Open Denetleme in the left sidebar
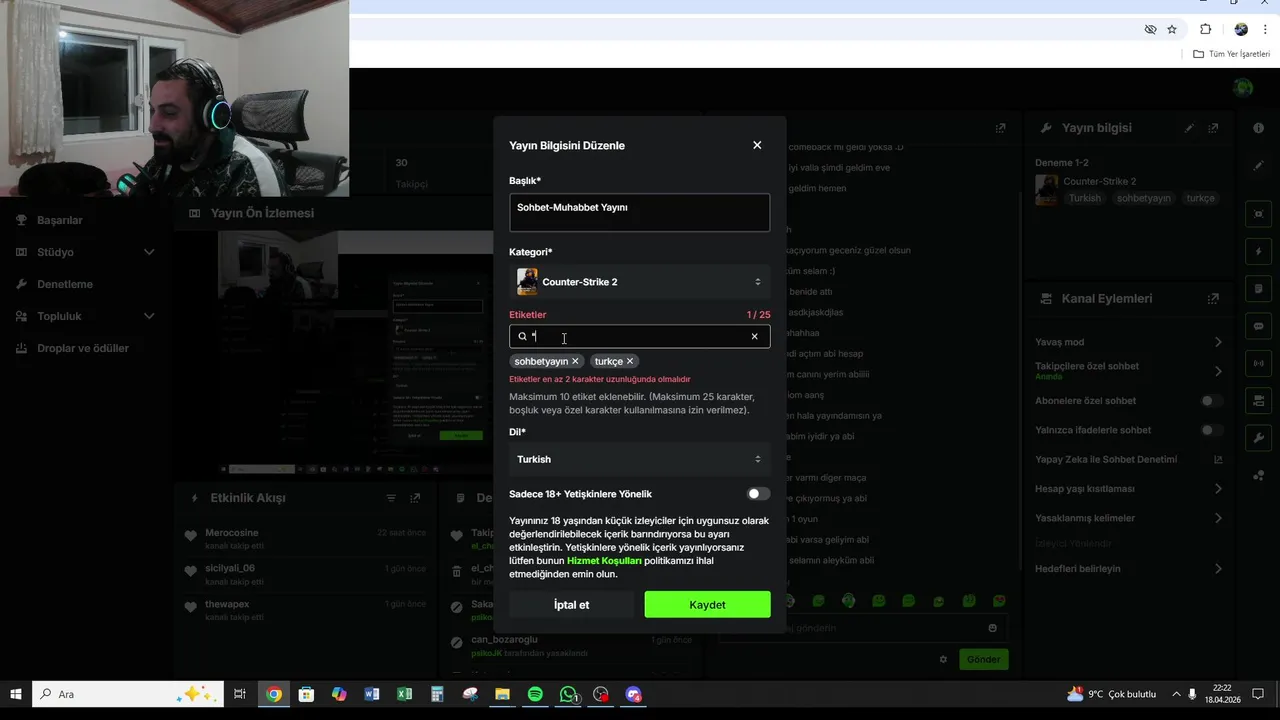Viewport: 1280px width, 720px height. 65,284
